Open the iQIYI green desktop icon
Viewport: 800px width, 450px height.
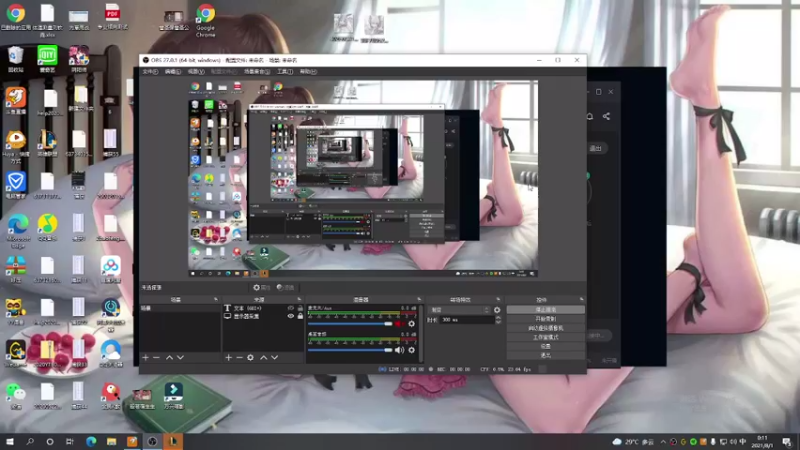point(47,59)
